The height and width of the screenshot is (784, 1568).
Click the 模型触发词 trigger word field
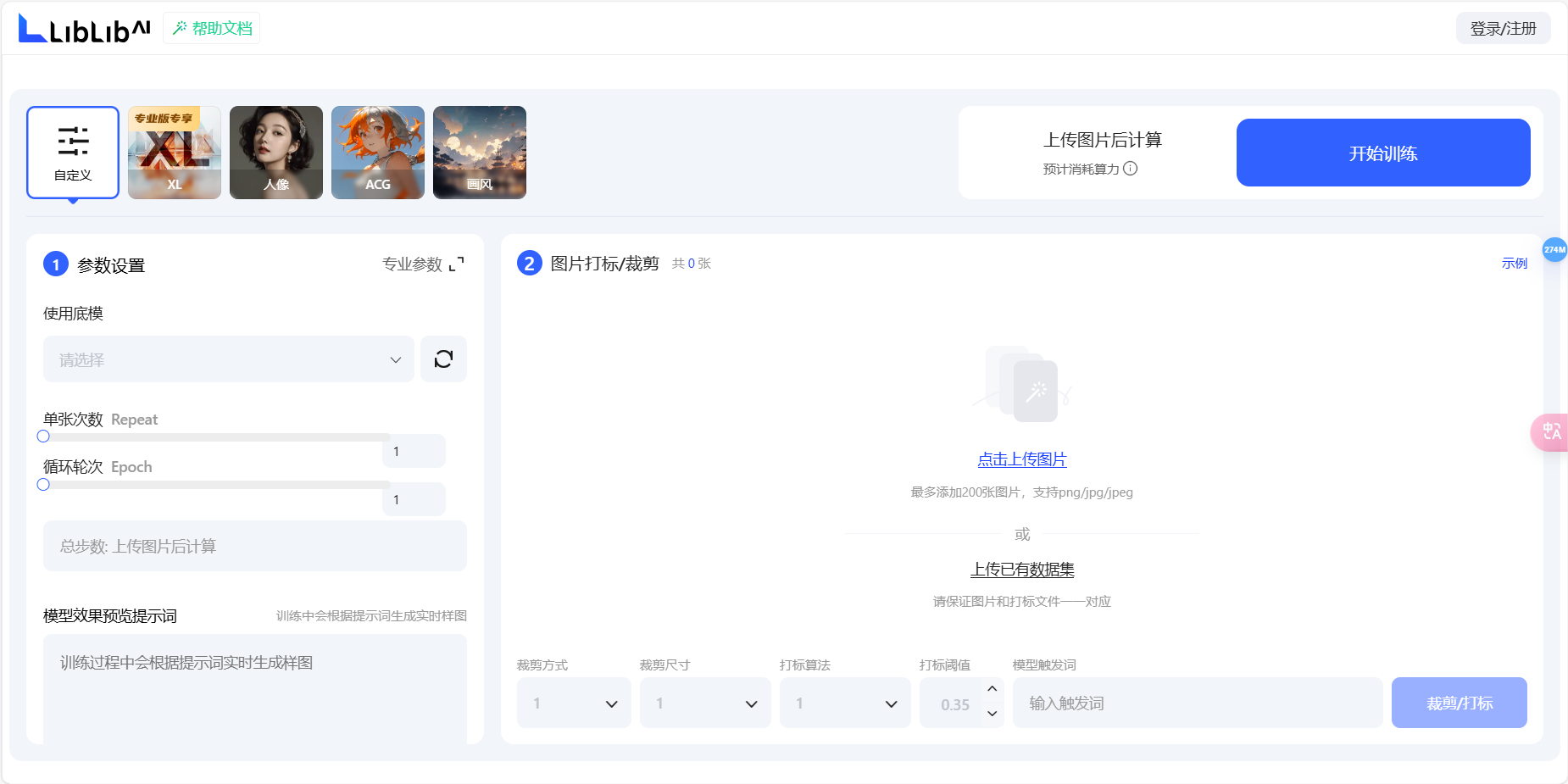pyautogui.click(x=1197, y=703)
